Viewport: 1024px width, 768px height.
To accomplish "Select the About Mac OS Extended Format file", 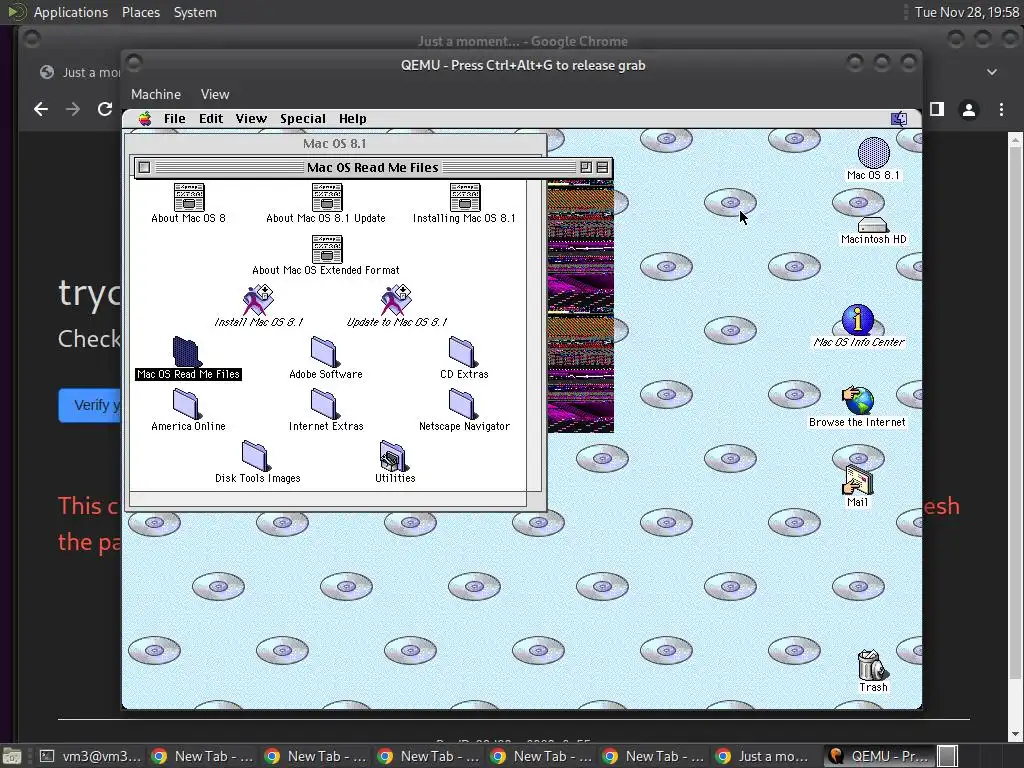I will (327, 249).
